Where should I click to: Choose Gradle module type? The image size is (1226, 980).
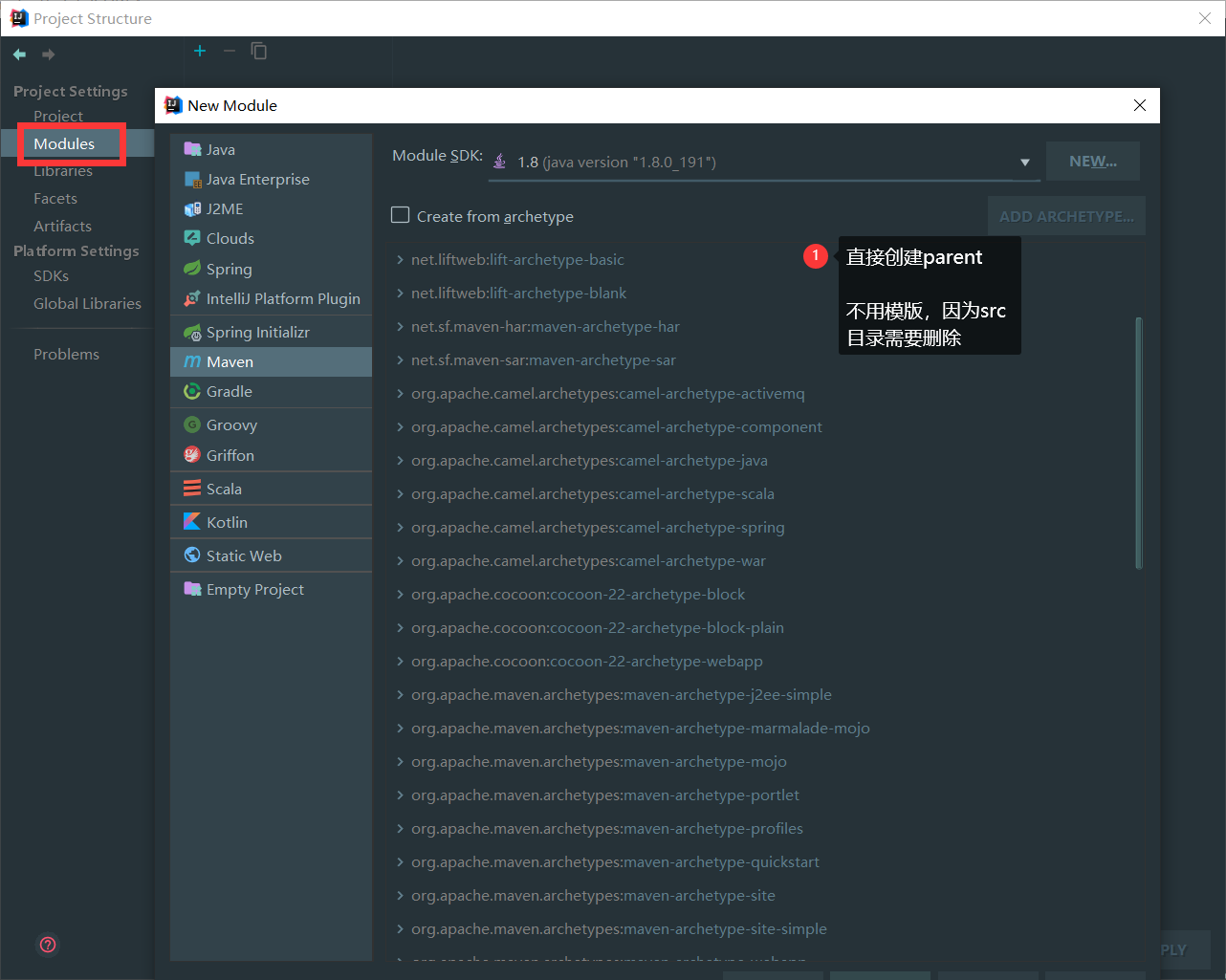pyautogui.click(x=272, y=391)
